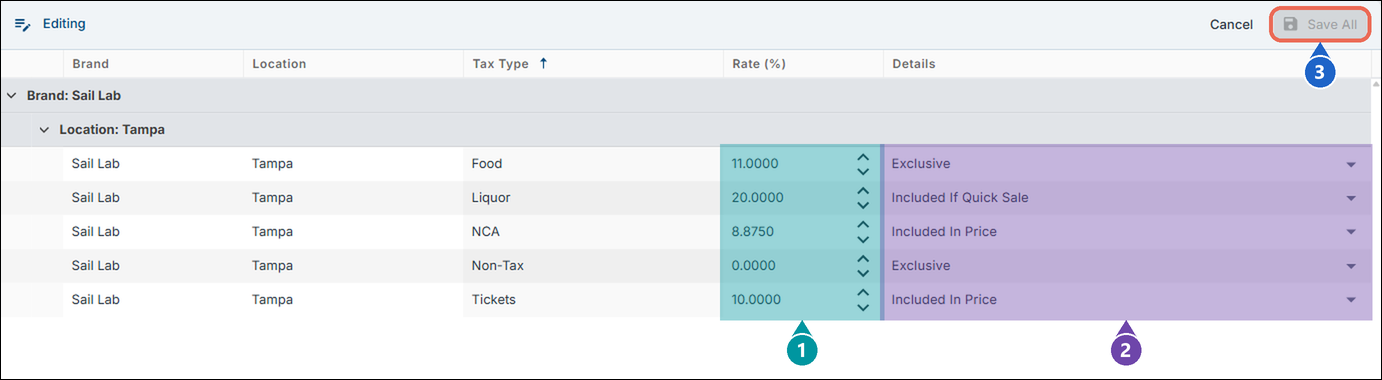Viewport: 1382px width, 380px height.
Task: Decrease the Tickets rate with down arrow
Action: click(863, 308)
